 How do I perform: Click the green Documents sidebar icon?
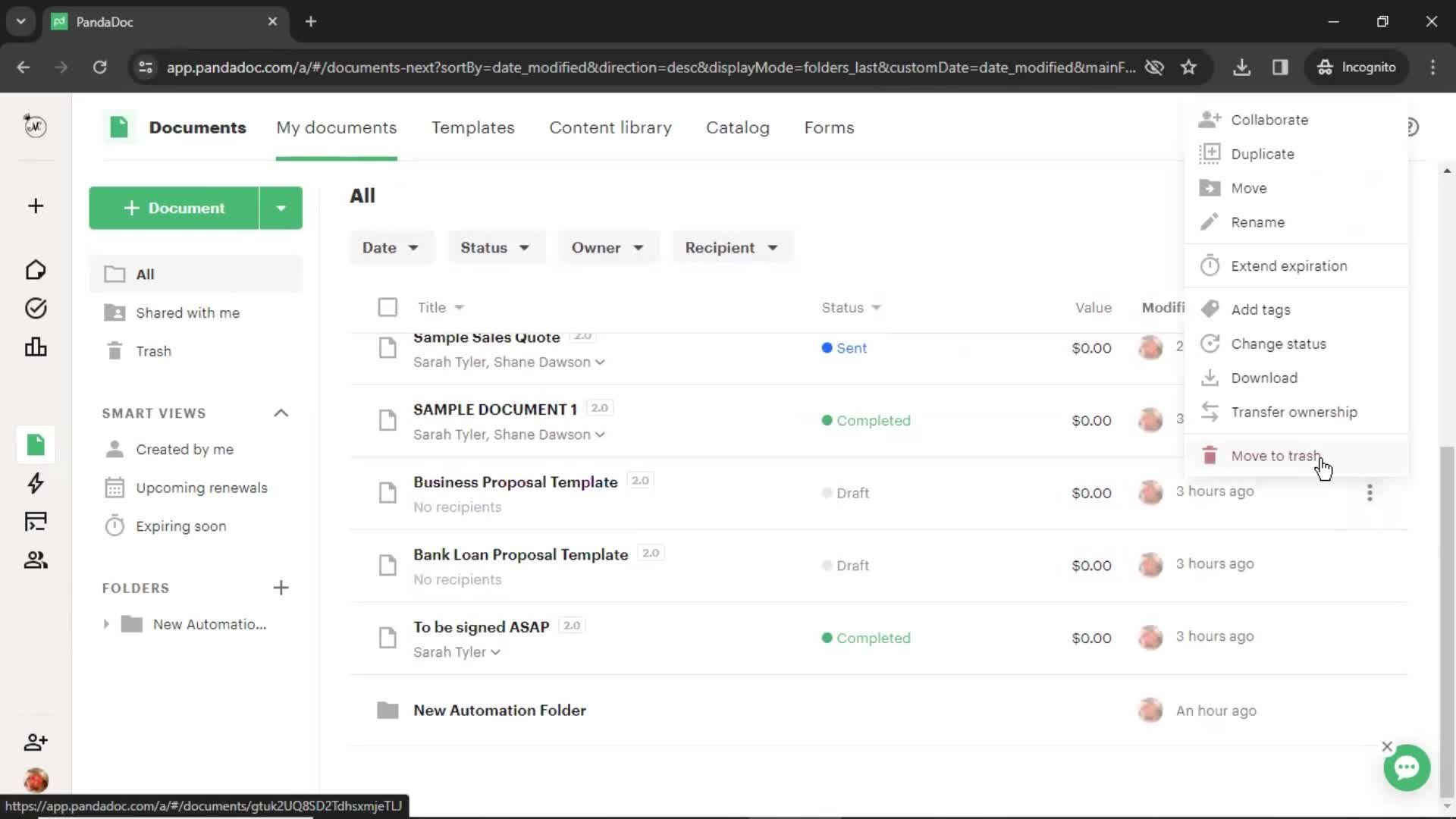tap(36, 444)
